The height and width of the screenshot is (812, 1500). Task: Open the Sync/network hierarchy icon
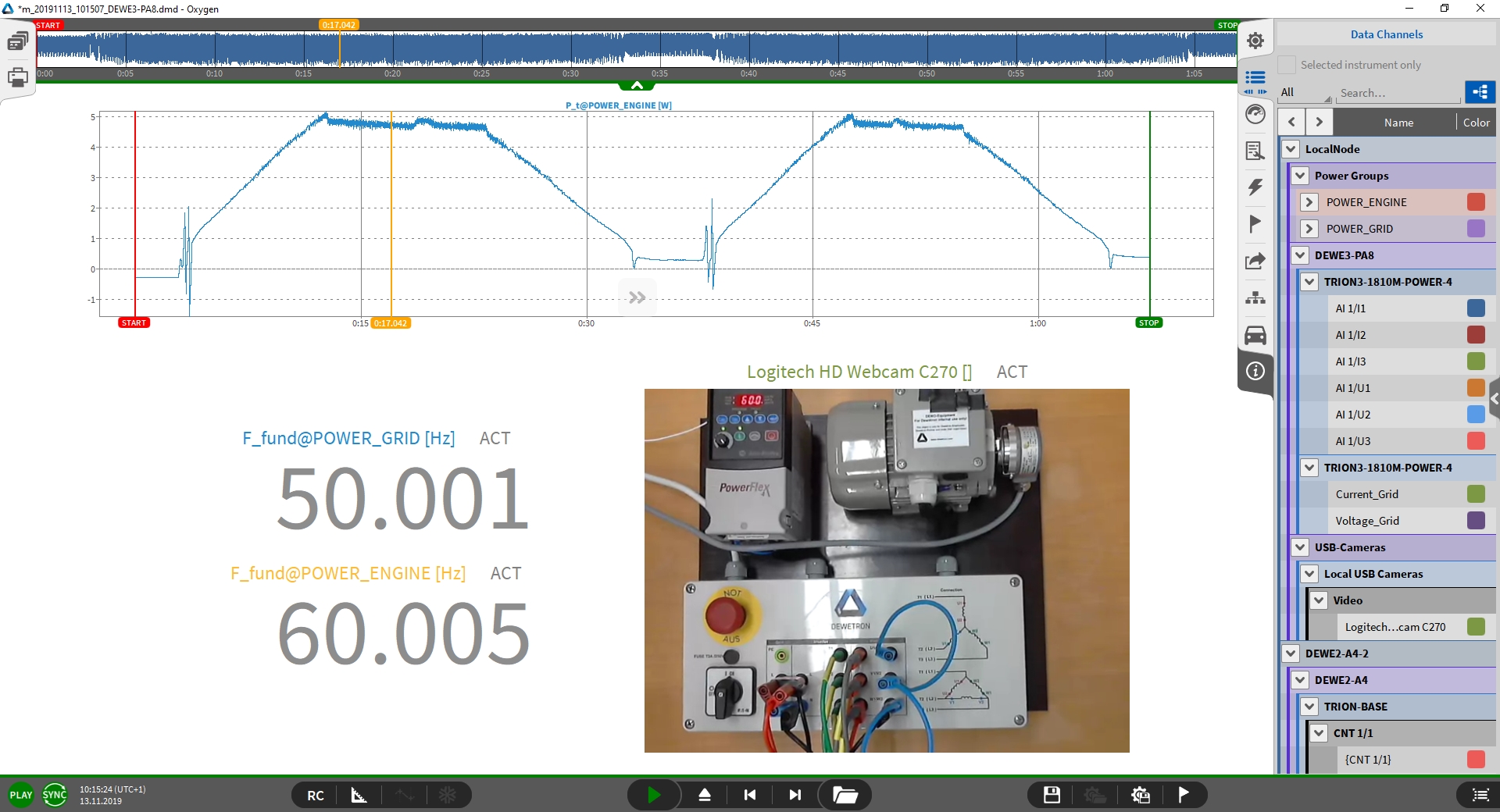click(1255, 297)
